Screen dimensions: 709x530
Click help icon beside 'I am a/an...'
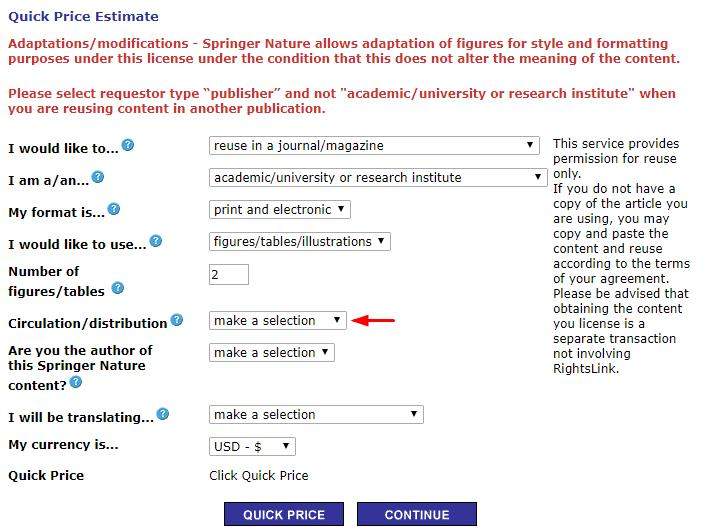tap(98, 177)
